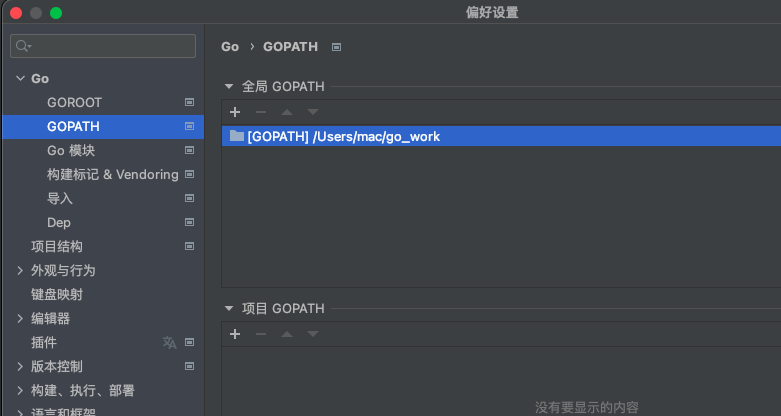The image size is (781, 416).
Task: Add a new path under 项目 GOPATH
Action: (235, 334)
